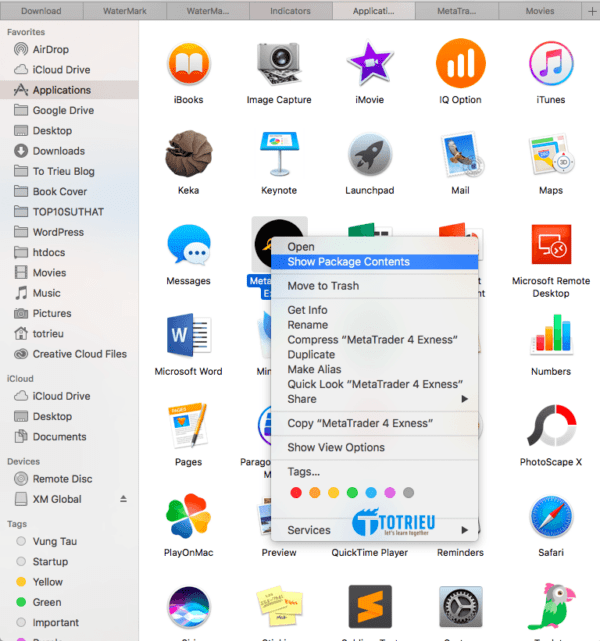Select the Microsoft Remote Desktop icon
The width and height of the screenshot is (600, 641).
[551, 244]
